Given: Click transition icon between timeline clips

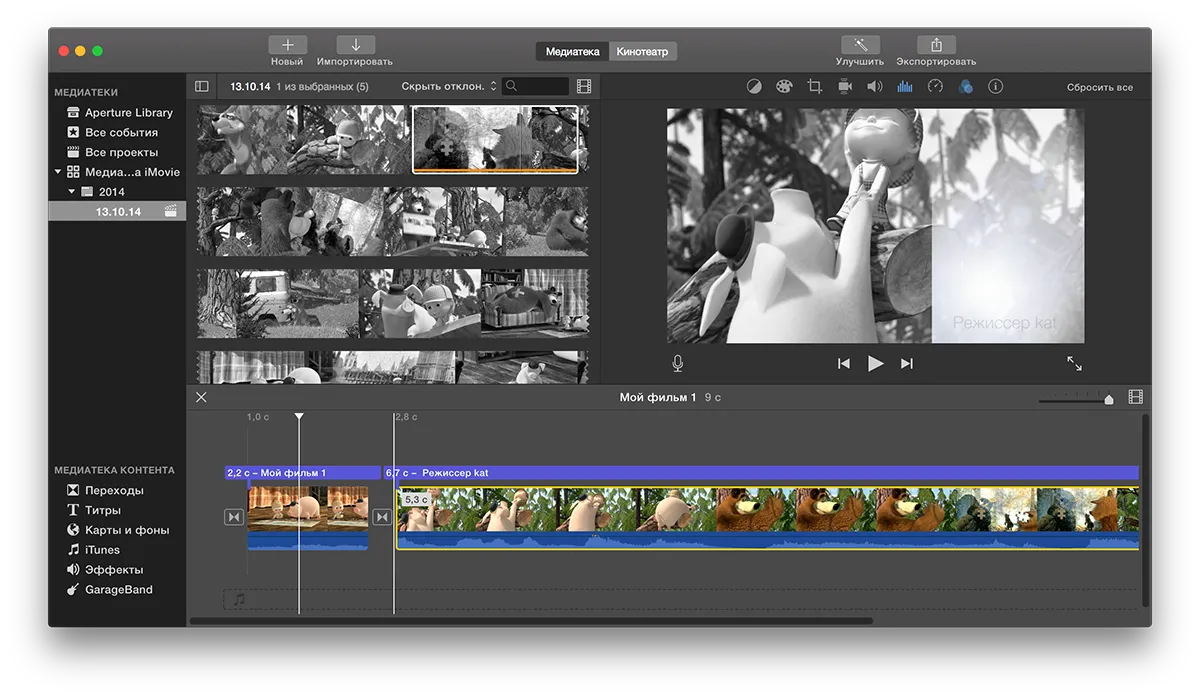Looking at the screenshot, I should [382, 517].
